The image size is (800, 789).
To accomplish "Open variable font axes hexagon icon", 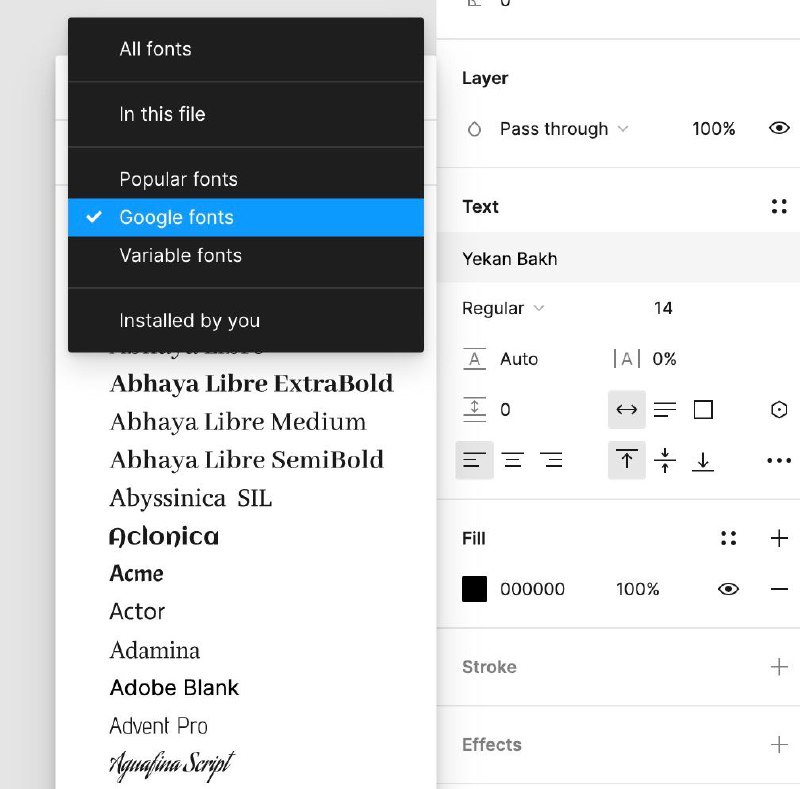I will 779,409.
